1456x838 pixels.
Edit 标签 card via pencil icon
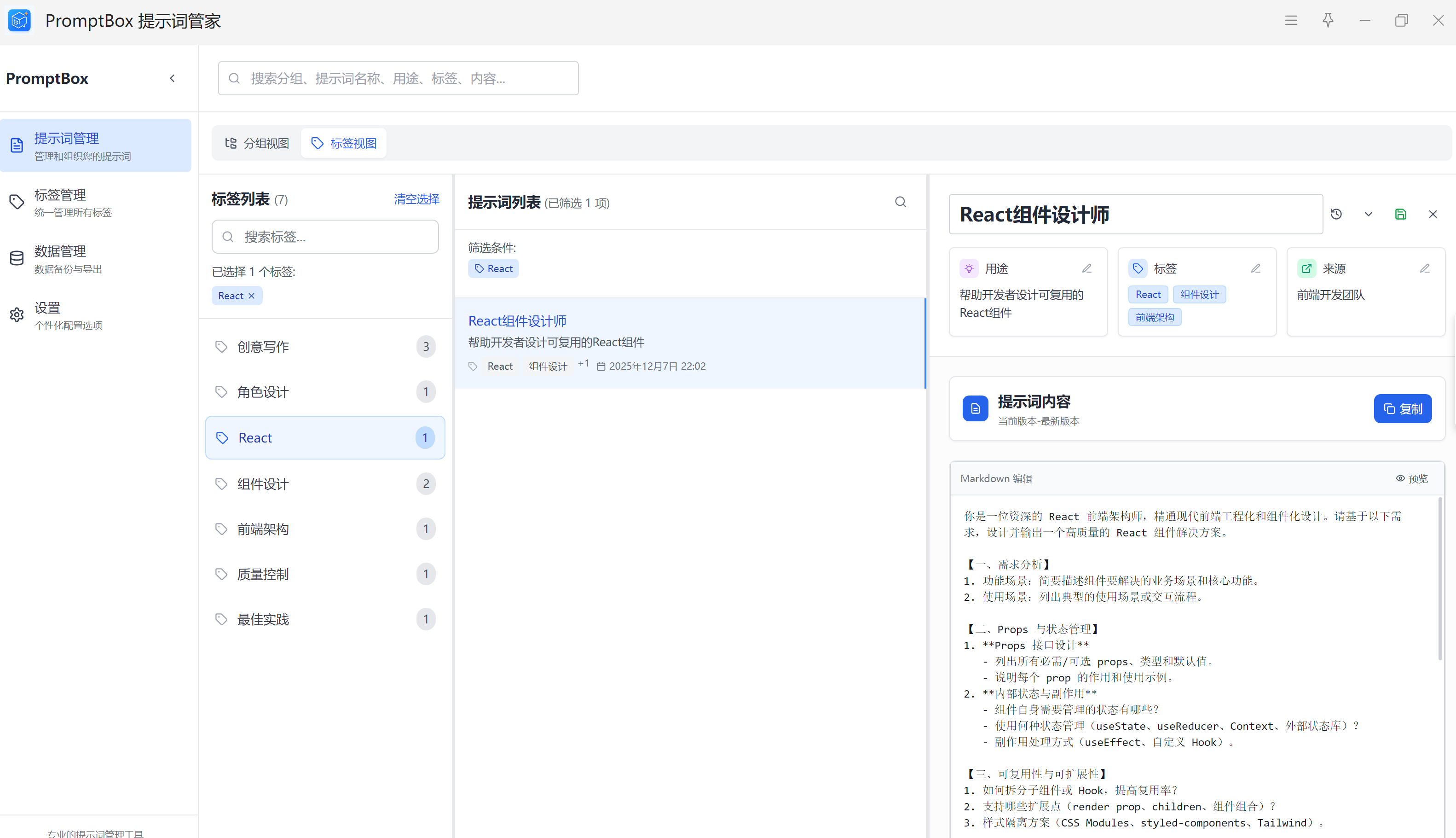[x=1256, y=269]
